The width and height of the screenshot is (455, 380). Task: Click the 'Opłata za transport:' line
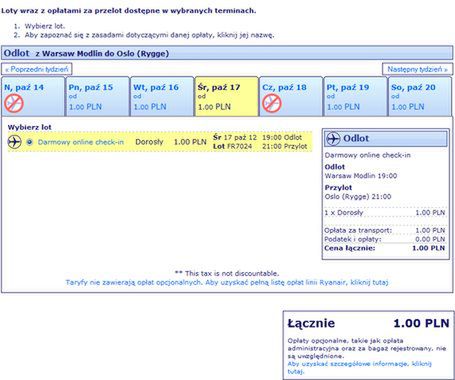tap(385, 230)
